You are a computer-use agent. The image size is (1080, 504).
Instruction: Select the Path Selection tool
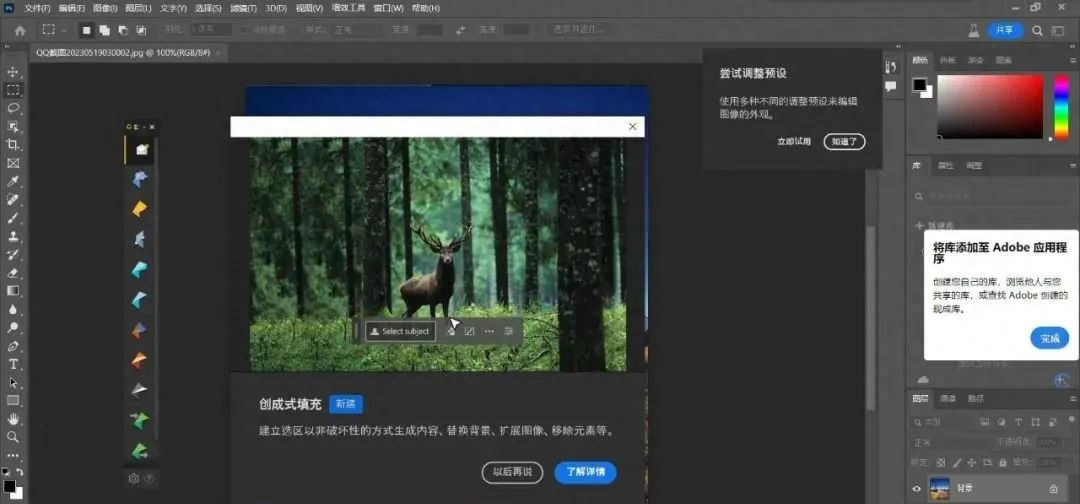[12, 382]
